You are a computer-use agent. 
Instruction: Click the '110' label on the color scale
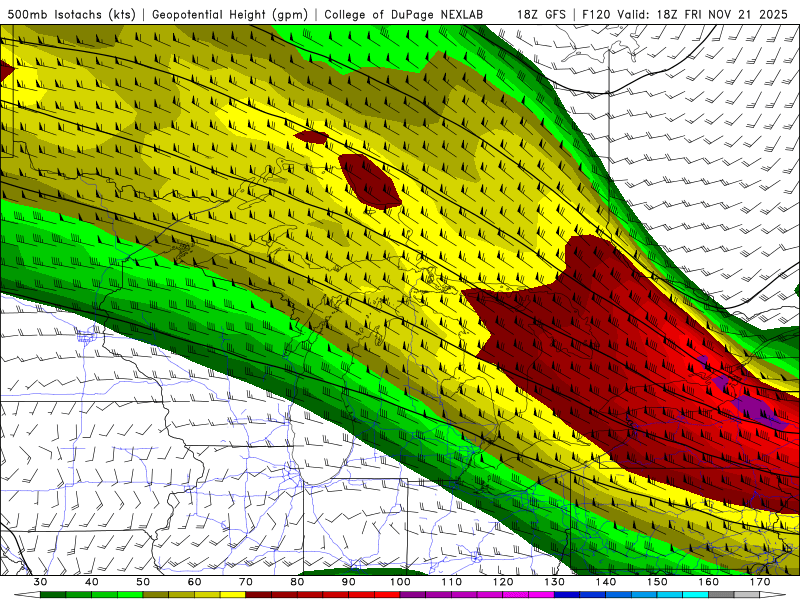[452, 582]
